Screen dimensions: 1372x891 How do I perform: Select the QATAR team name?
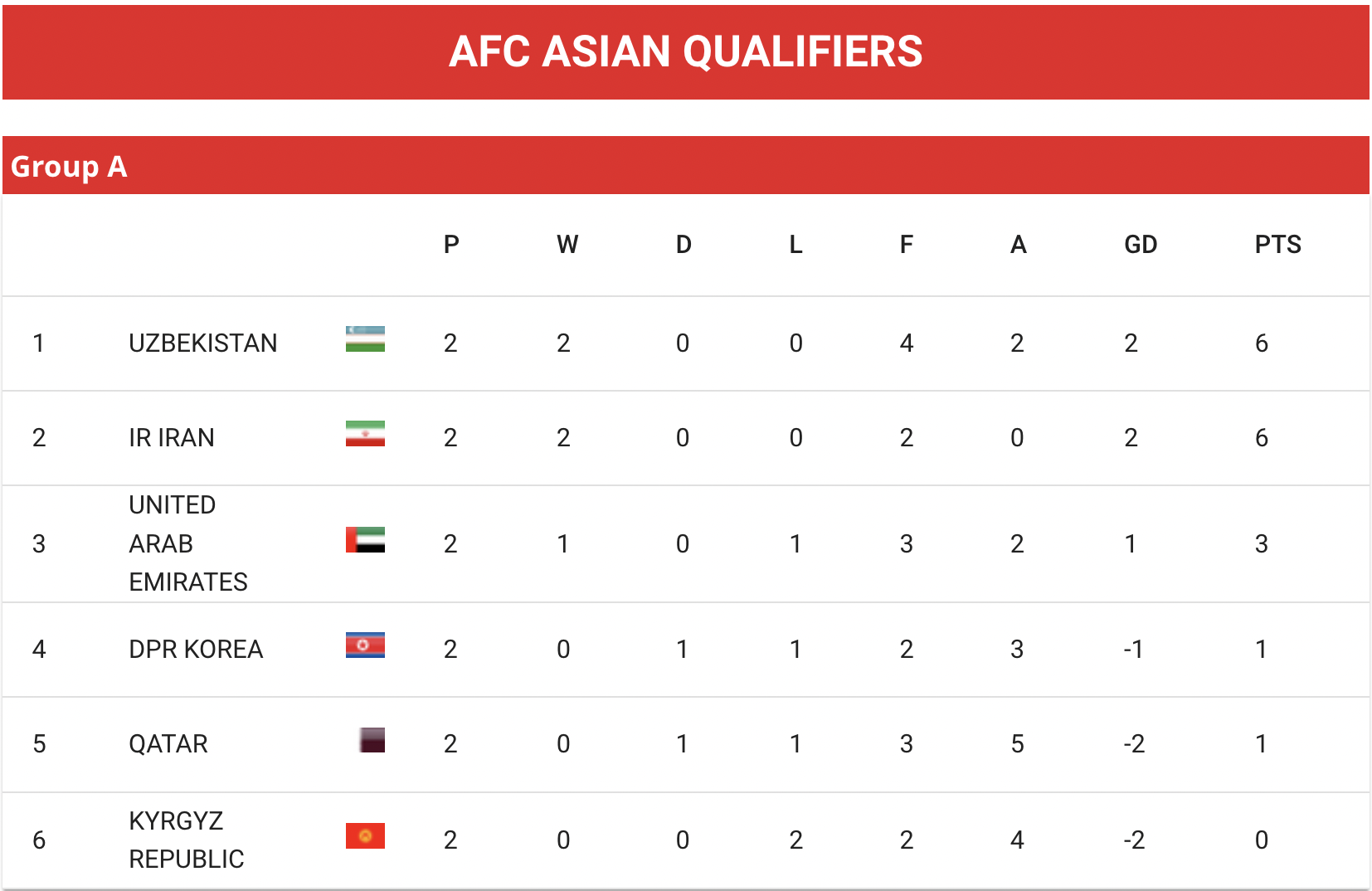[168, 744]
